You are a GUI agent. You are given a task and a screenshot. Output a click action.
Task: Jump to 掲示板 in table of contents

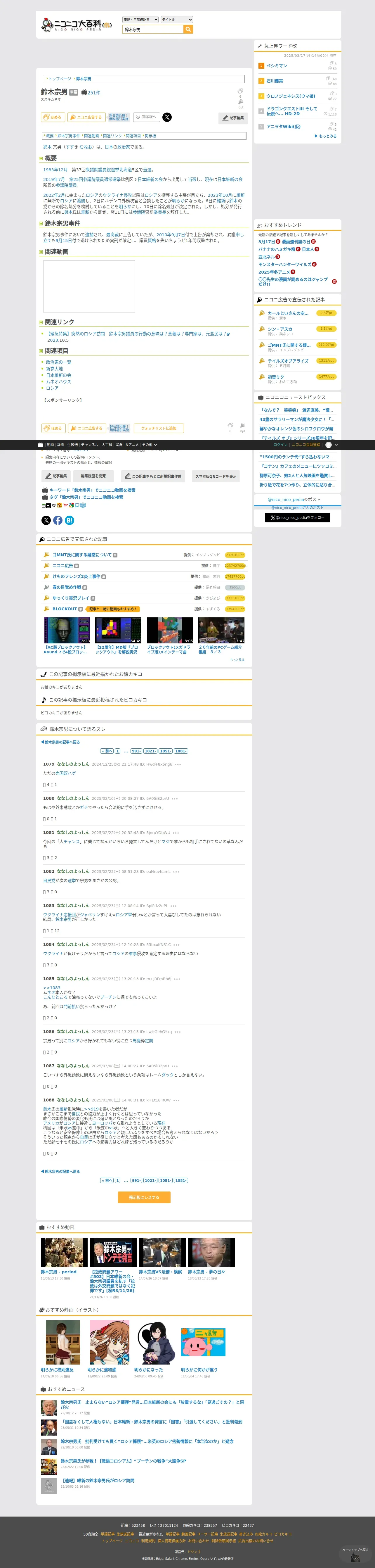150,136
